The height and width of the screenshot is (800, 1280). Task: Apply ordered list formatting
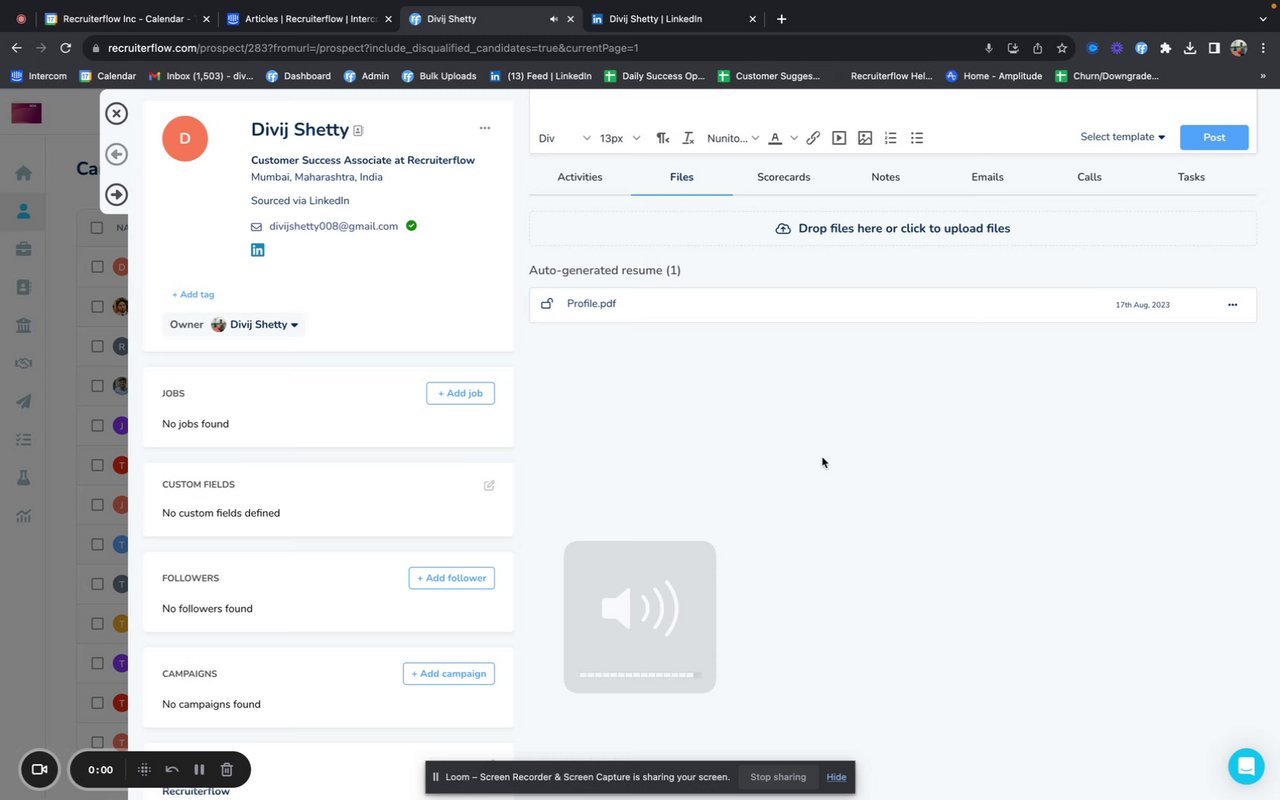pyautogui.click(x=891, y=138)
